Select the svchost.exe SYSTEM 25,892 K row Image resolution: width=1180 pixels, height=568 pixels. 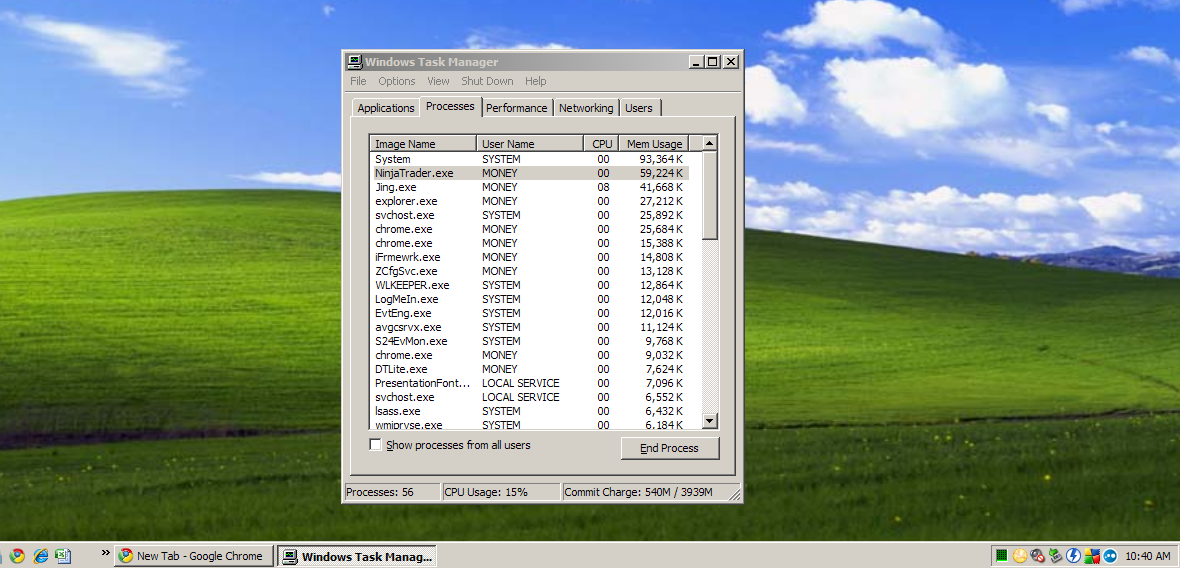[530, 215]
